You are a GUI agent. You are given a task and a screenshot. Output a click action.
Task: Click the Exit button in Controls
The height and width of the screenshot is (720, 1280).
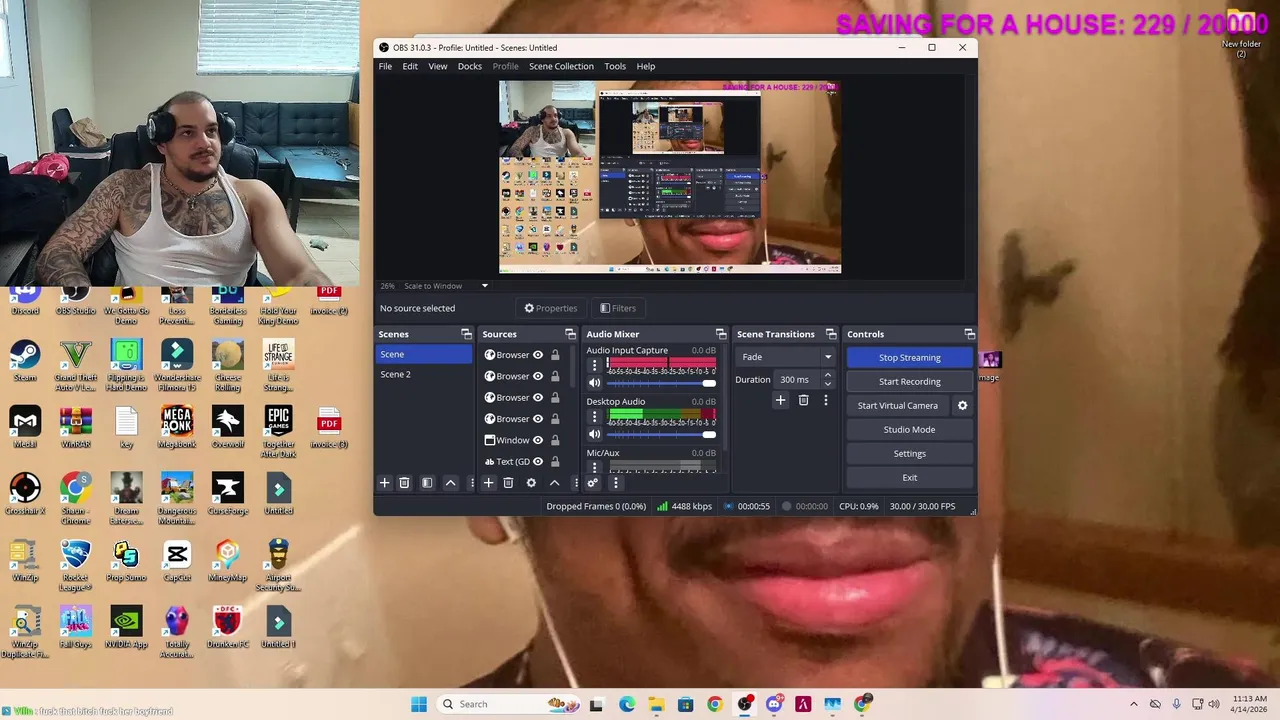click(x=909, y=477)
